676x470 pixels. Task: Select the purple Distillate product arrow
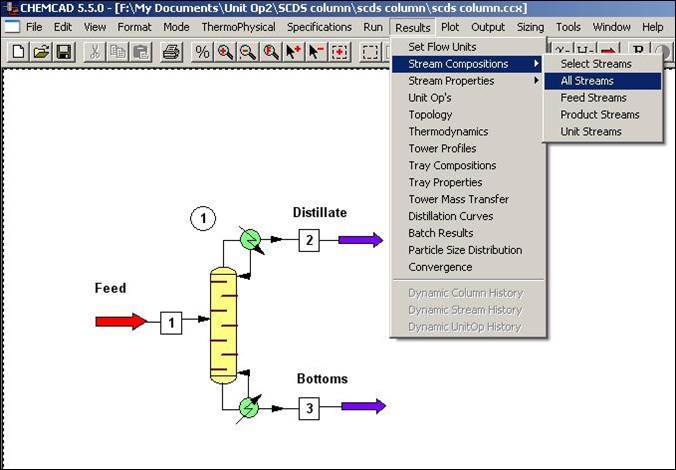pyautogui.click(x=360, y=240)
